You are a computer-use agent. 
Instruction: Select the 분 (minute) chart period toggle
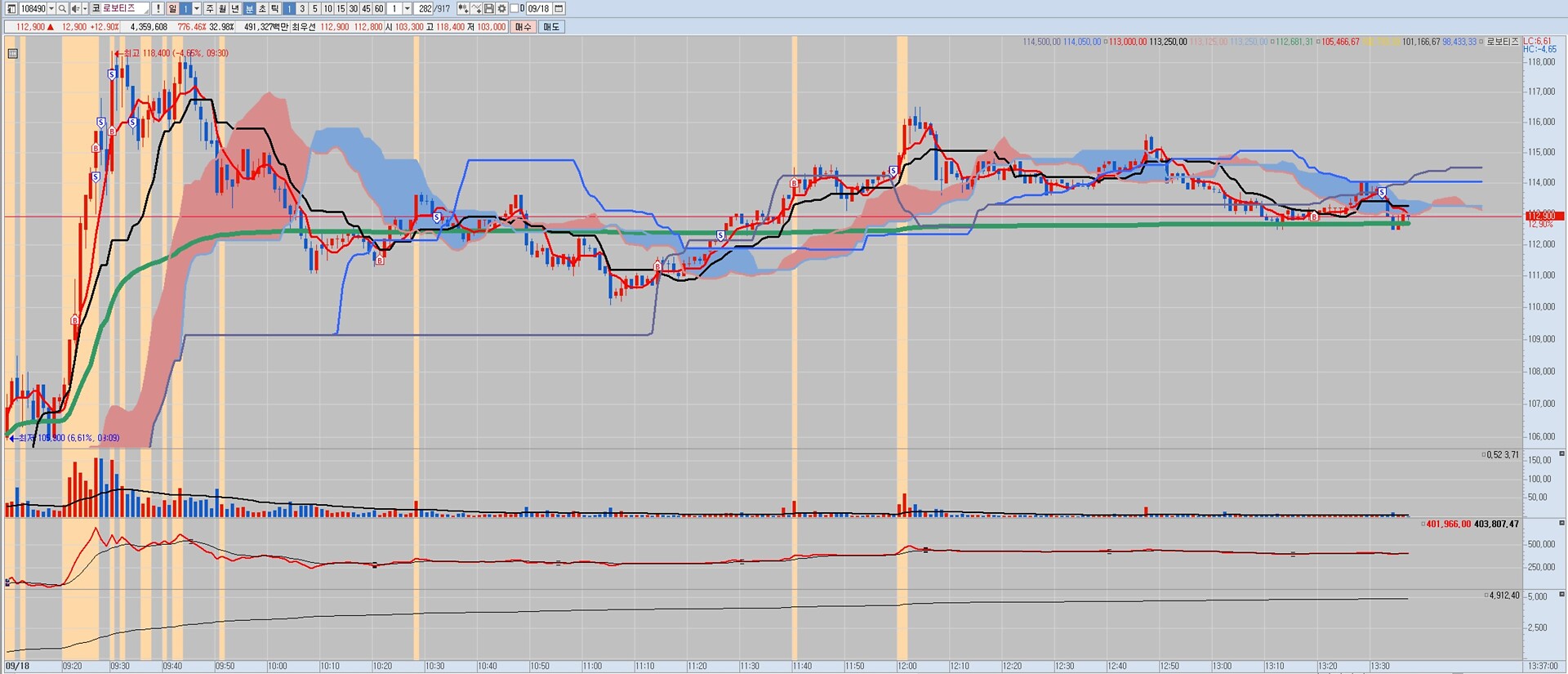tap(249, 8)
